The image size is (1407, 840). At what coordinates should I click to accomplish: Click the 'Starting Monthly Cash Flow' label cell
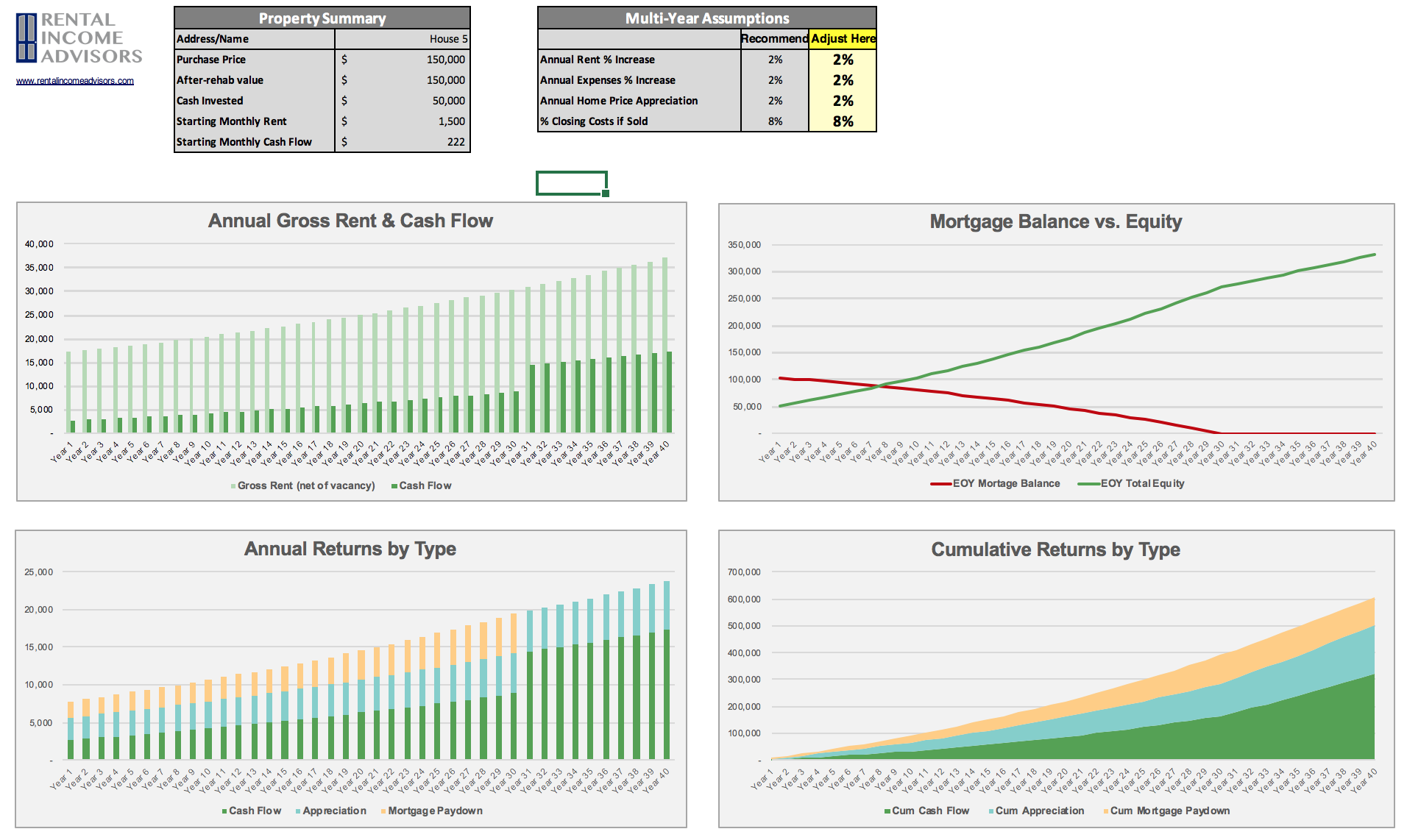(255, 142)
